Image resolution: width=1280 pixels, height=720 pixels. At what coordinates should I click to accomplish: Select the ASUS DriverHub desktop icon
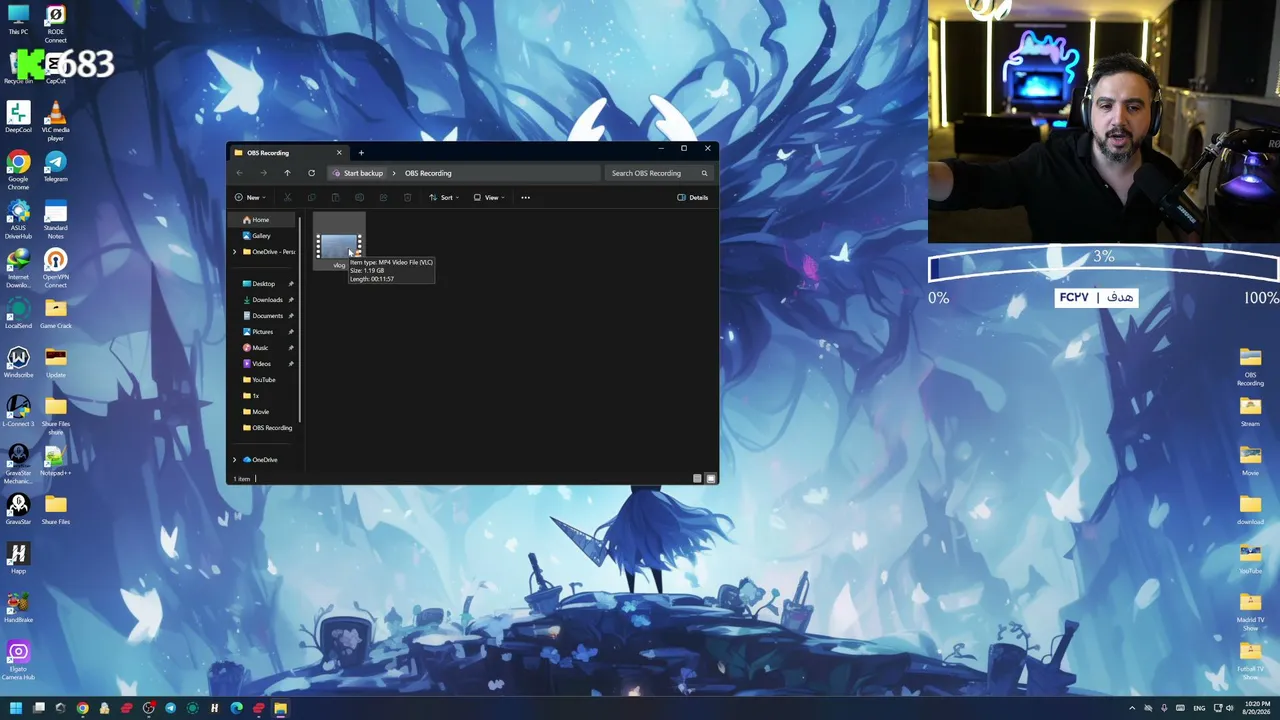click(x=18, y=220)
